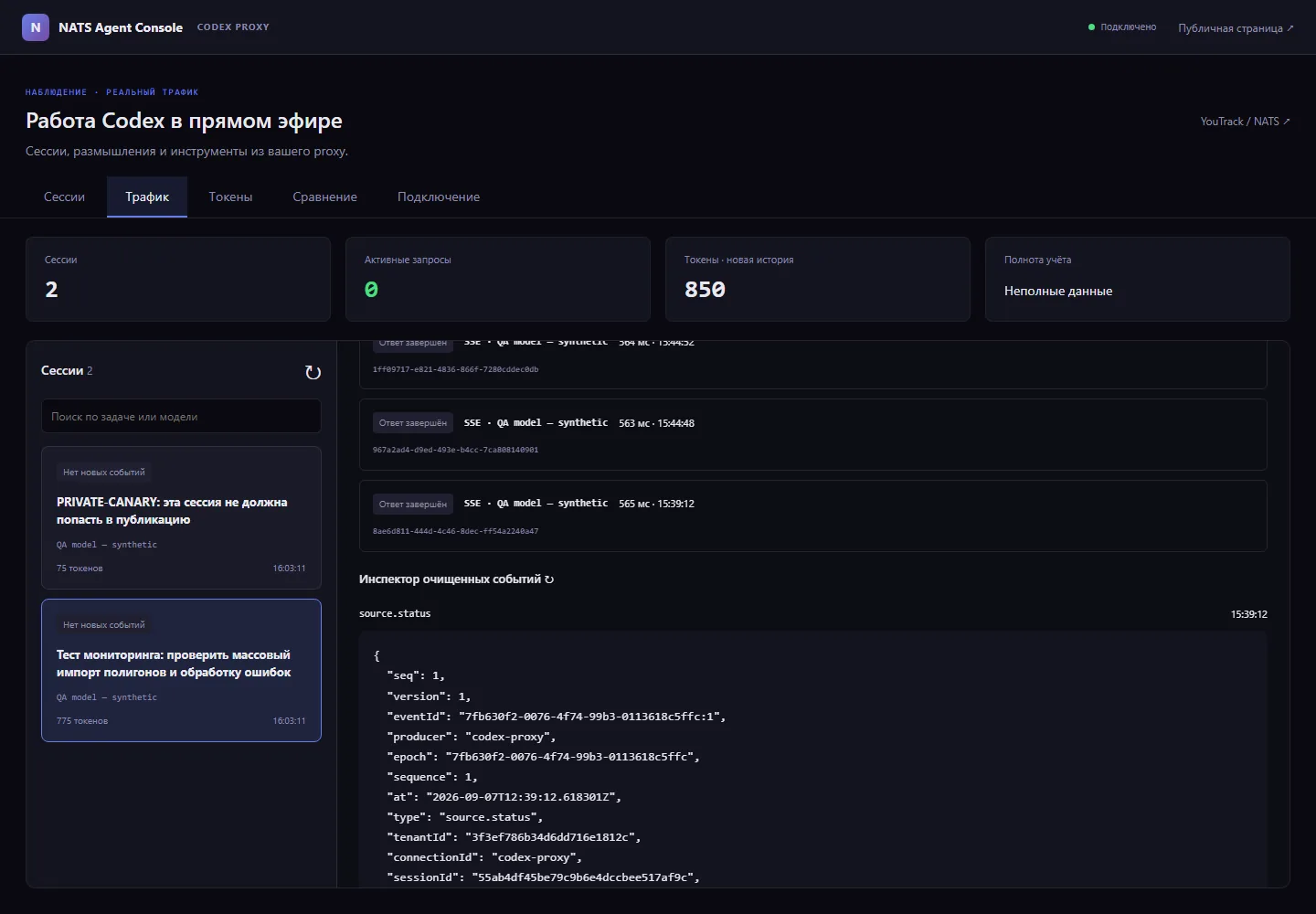1316x914 pixels.
Task: Click event ID 1ff09717-e821-4836-866f-7280cddec0db
Action: pos(455,369)
